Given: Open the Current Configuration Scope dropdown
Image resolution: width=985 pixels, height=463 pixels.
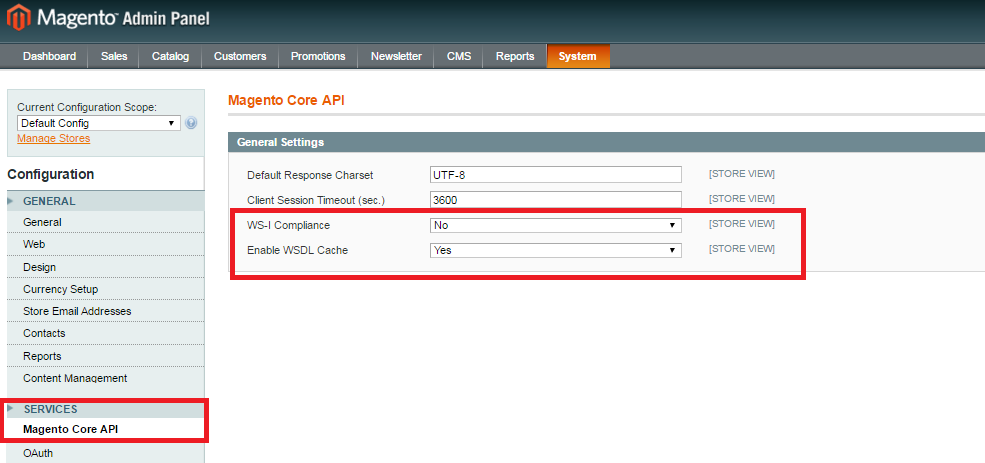Looking at the screenshot, I should pos(99,123).
